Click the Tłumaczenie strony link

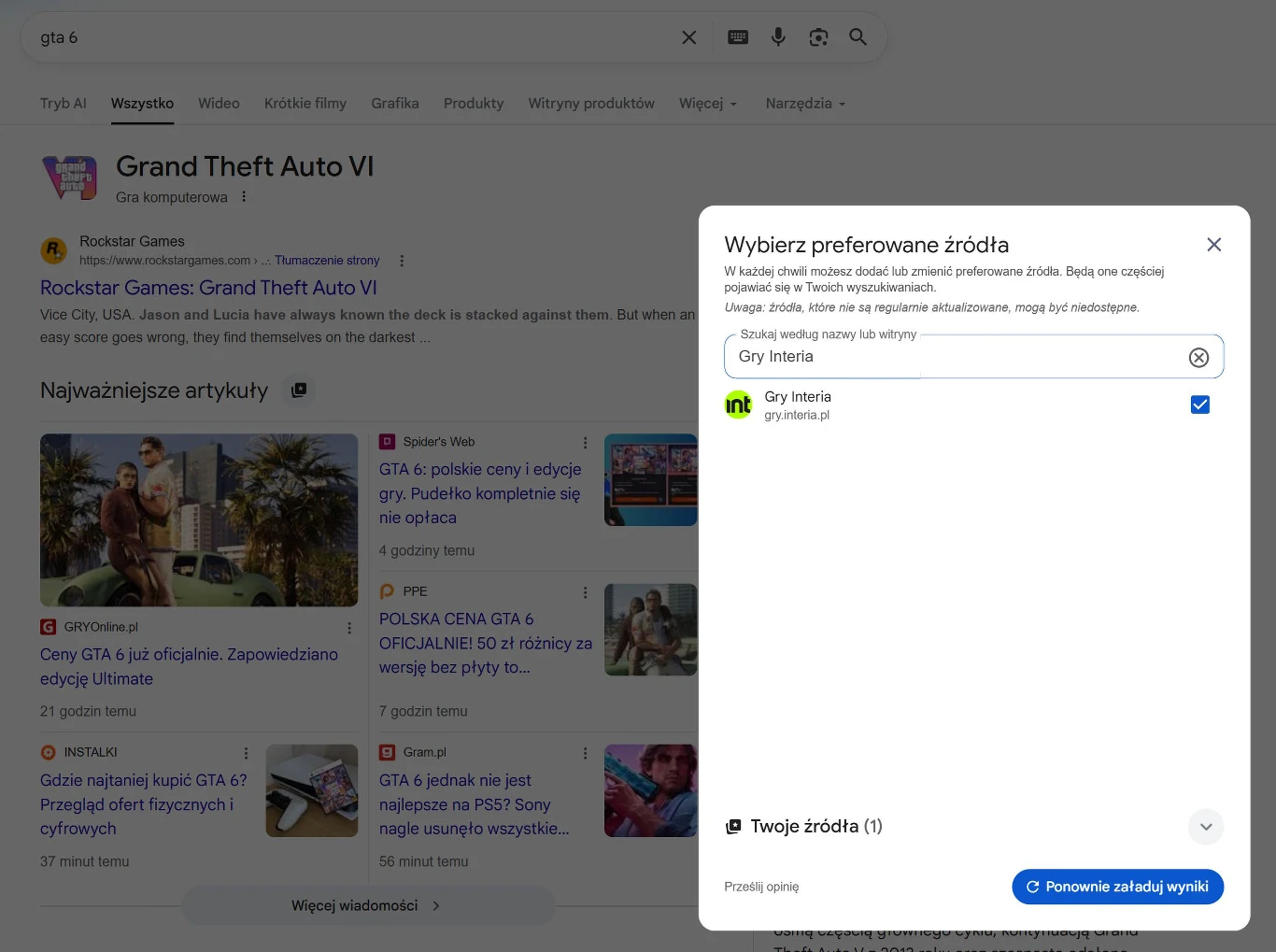click(x=327, y=261)
